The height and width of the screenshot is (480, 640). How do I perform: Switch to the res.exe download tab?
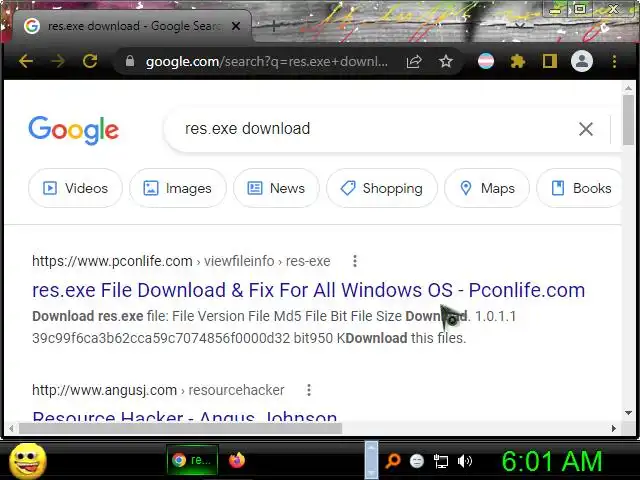click(131, 26)
